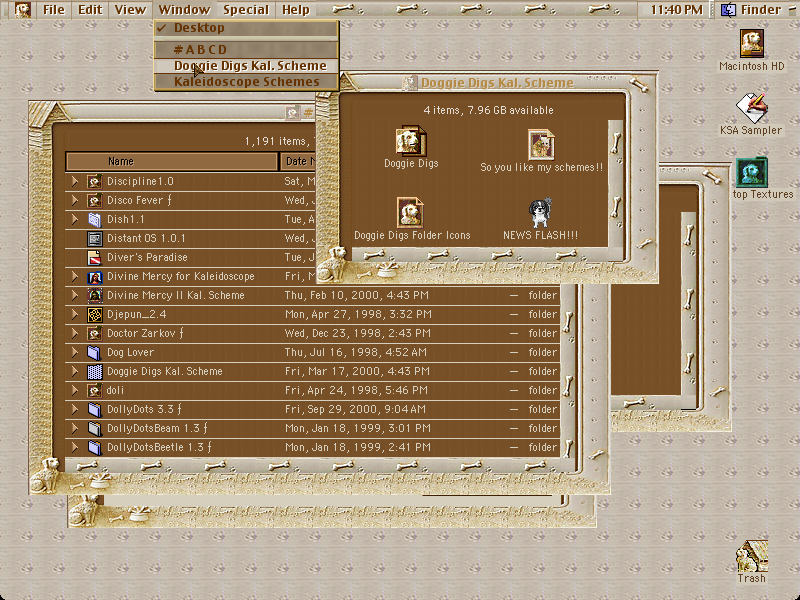Select the 'So you like my schemes!!' document icon
The height and width of the screenshot is (600, 800).
pos(541,144)
